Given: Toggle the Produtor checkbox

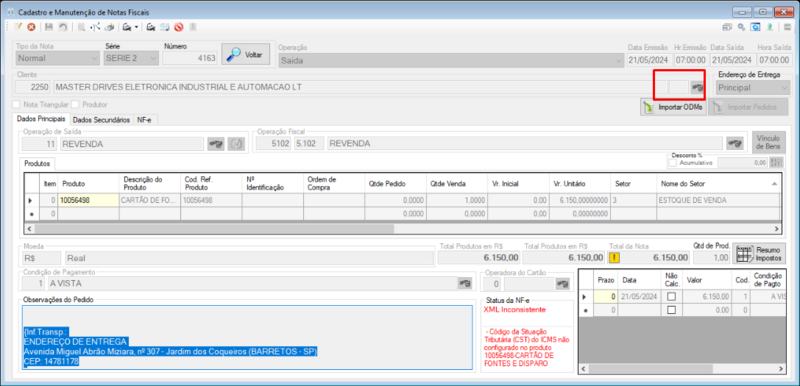Looking at the screenshot, I should (75, 104).
